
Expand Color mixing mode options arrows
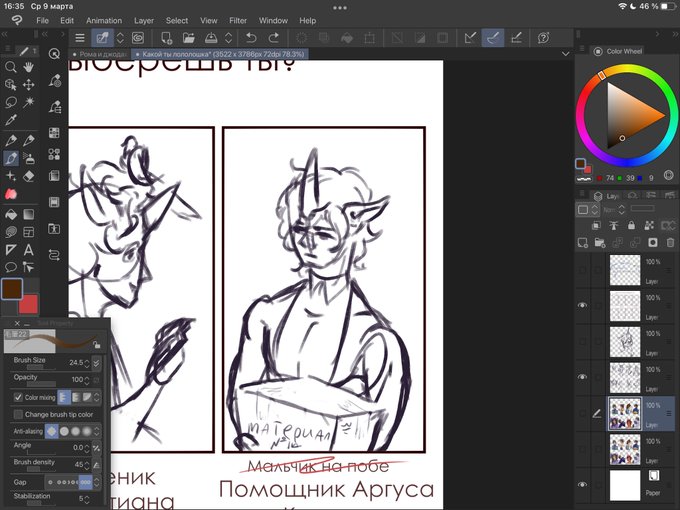(97, 397)
